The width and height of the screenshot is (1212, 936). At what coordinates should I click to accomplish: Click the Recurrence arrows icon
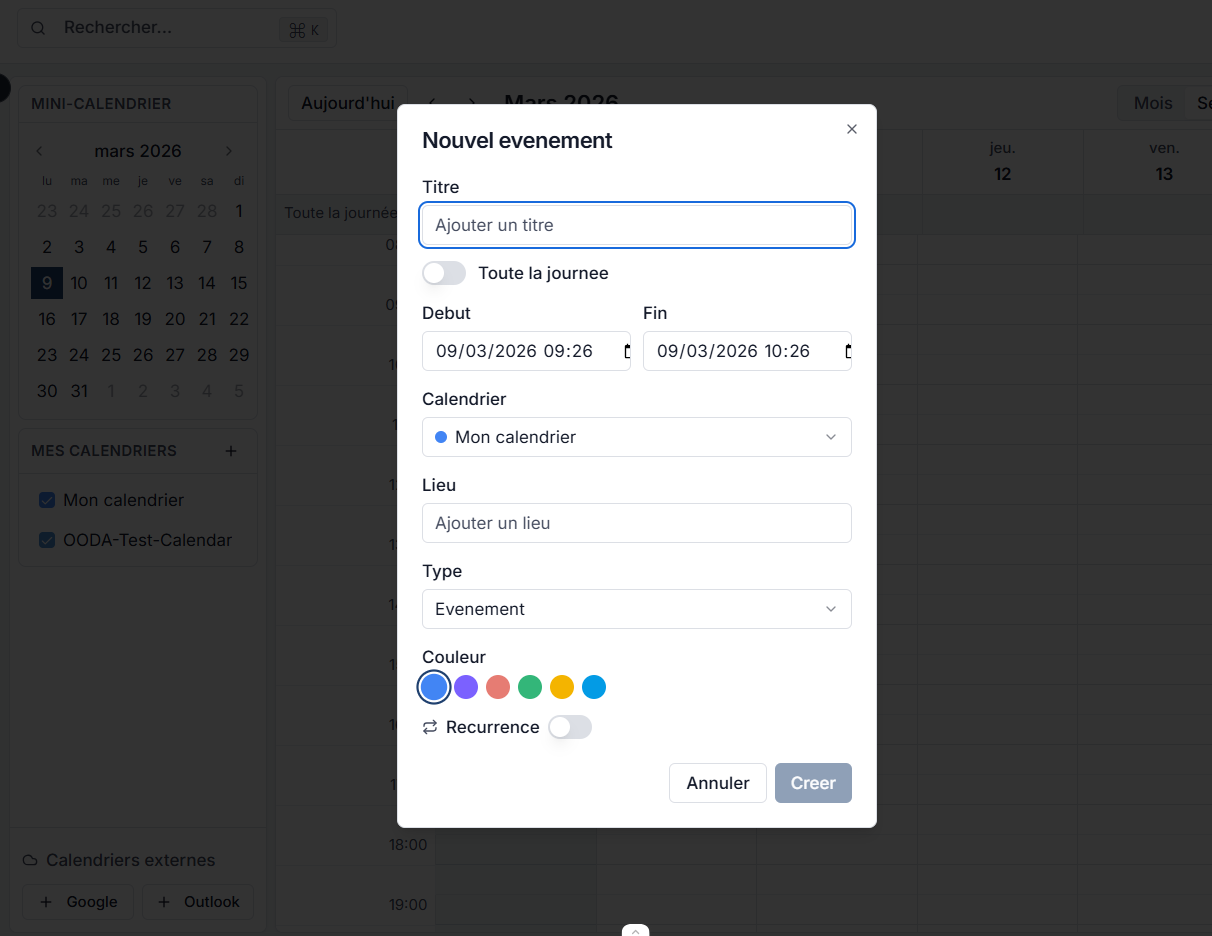[429, 727]
